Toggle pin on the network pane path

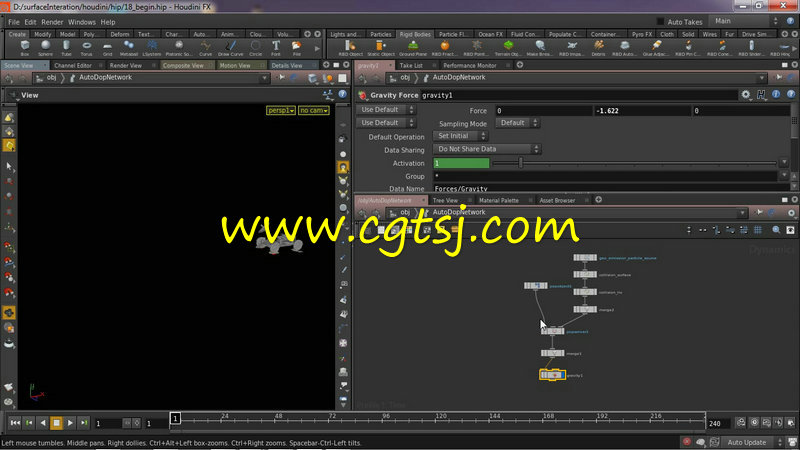tap(759, 212)
